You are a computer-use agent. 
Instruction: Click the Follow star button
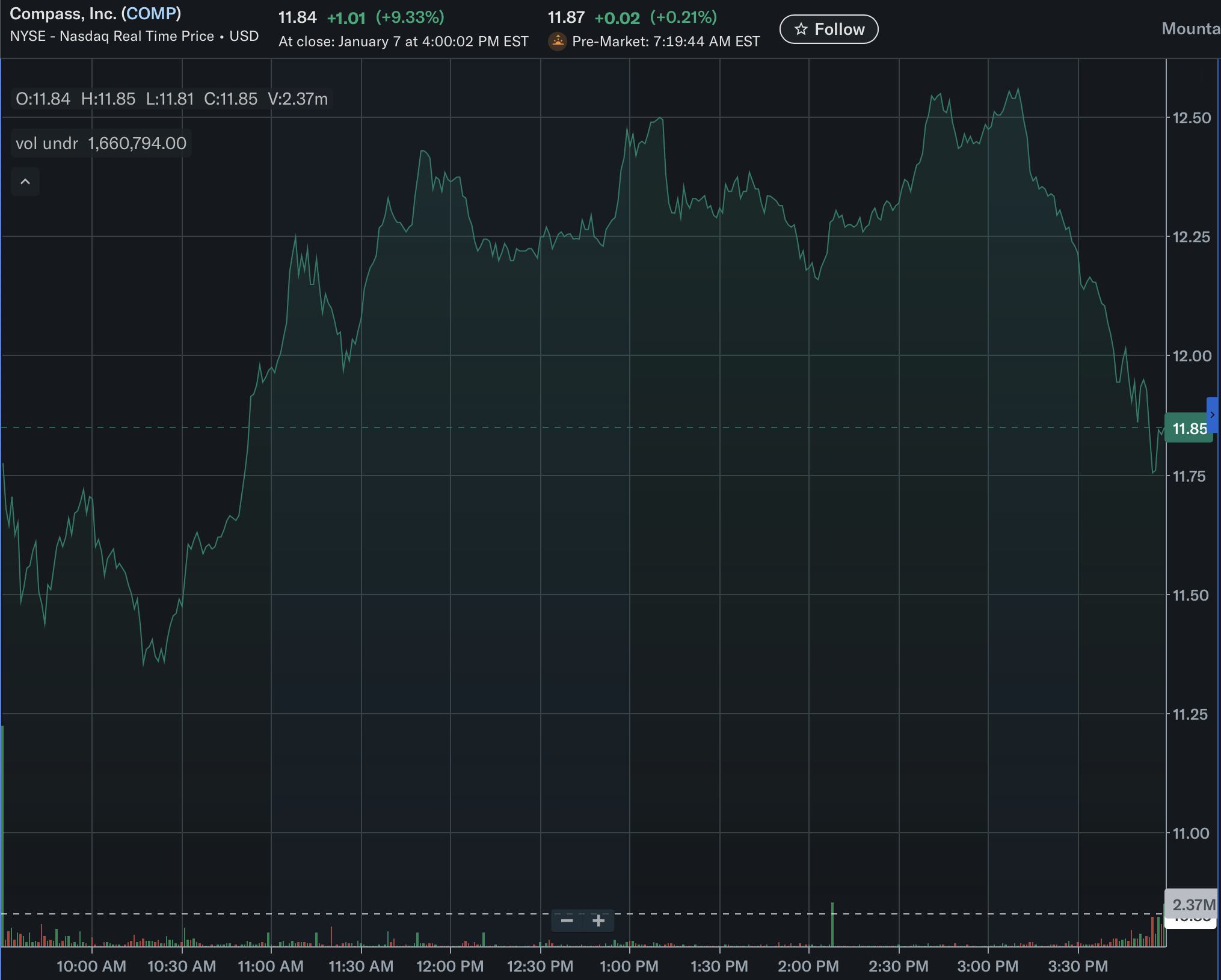pos(828,29)
